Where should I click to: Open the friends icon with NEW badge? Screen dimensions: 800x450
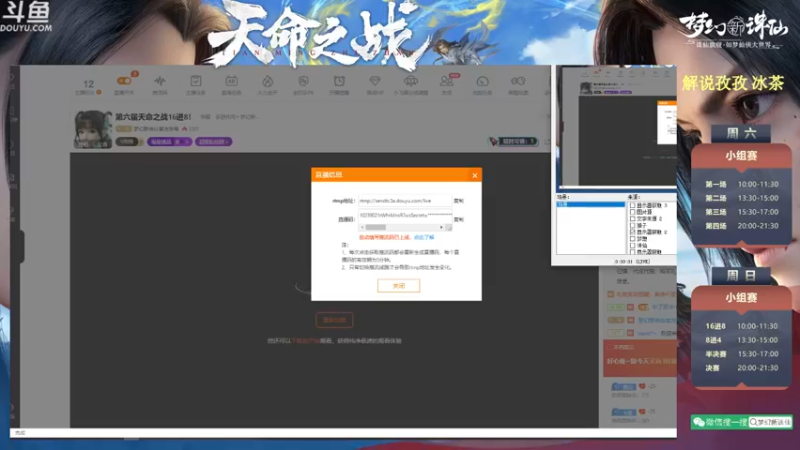(446, 81)
